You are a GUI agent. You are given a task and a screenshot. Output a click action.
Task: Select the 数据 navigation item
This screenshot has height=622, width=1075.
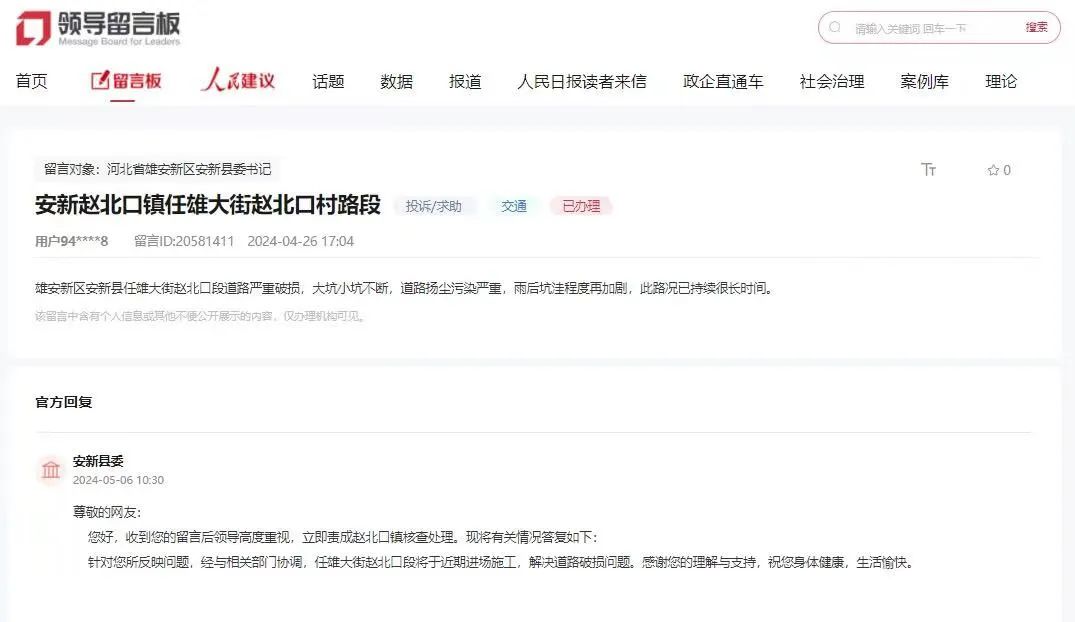pyautogui.click(x=396, y=82)
